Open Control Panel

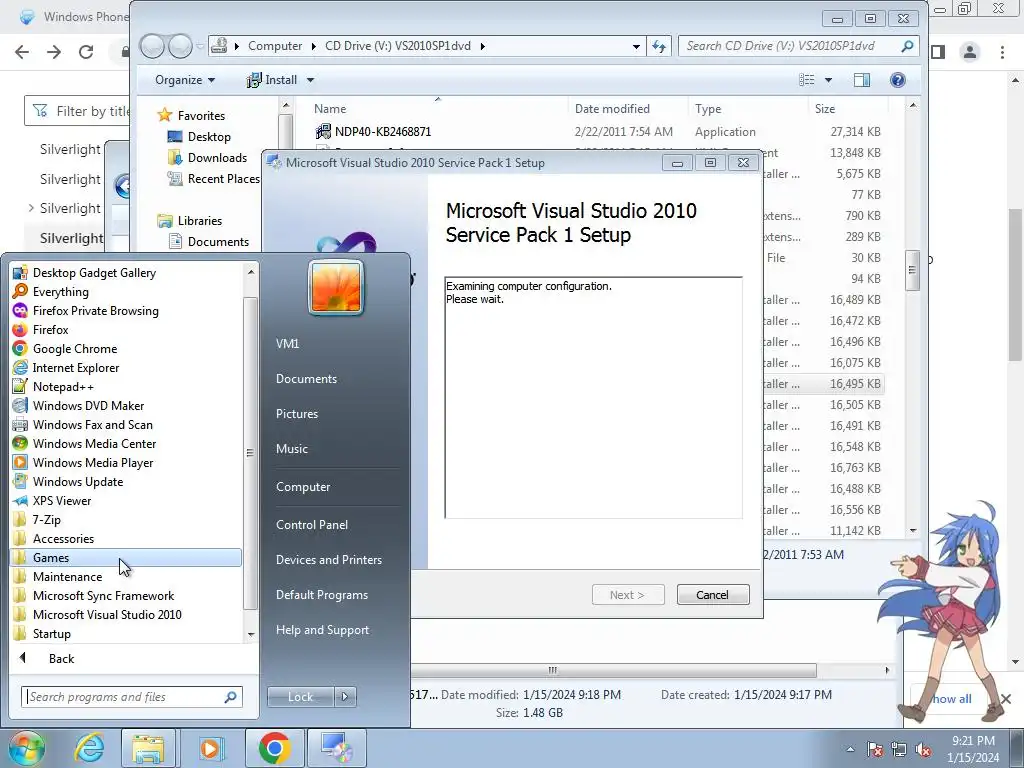click(x=312, y=524)
